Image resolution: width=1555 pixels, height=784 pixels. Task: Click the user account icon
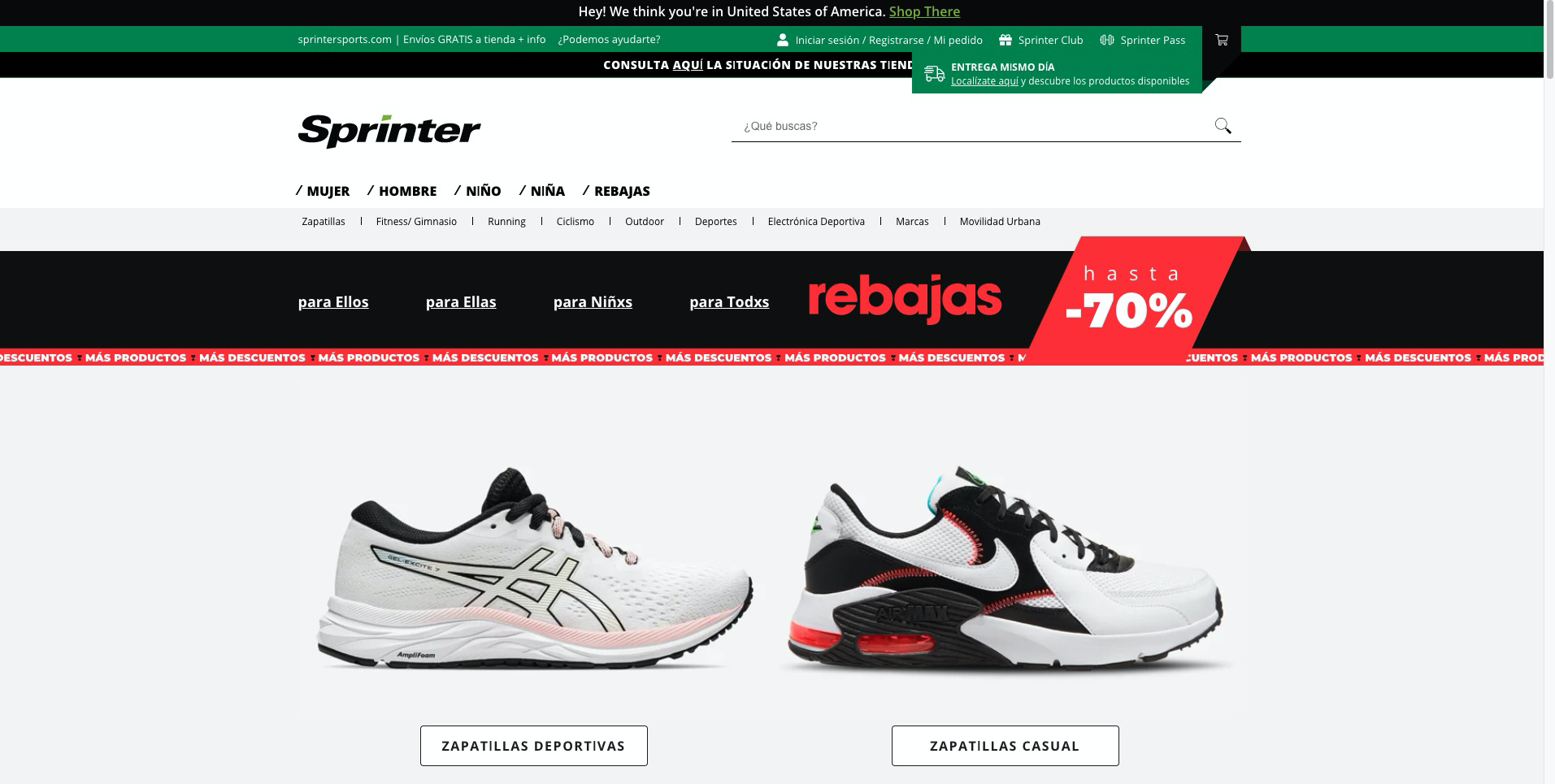point(782,40)
